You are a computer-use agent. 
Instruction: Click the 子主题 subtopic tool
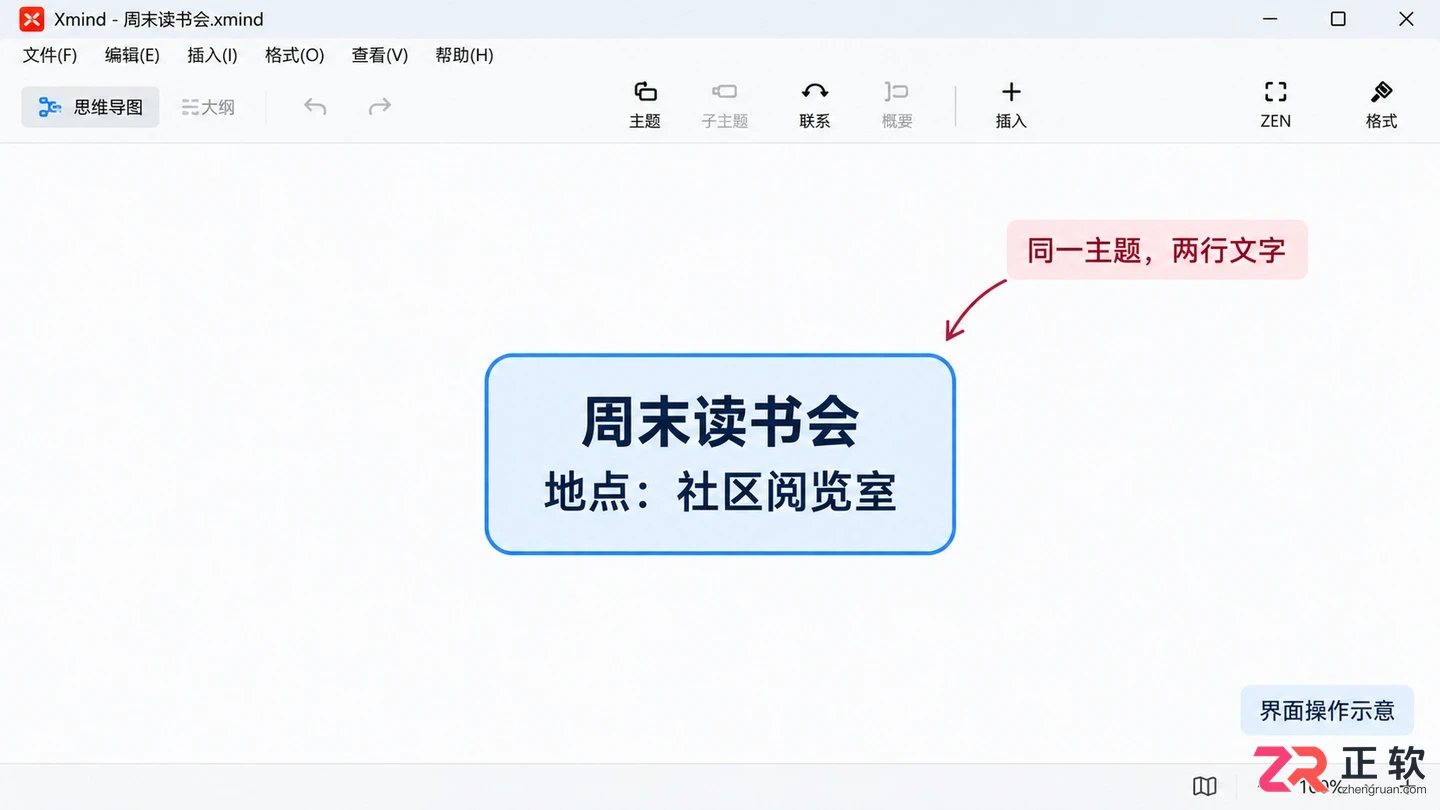(x=725, y=105)
